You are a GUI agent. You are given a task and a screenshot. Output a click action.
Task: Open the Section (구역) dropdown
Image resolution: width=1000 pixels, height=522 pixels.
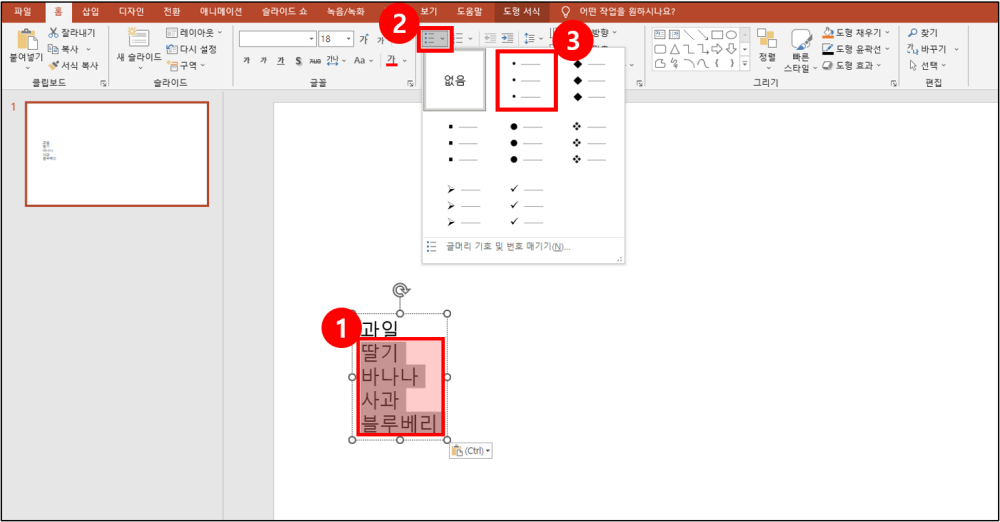click(186, 65)
